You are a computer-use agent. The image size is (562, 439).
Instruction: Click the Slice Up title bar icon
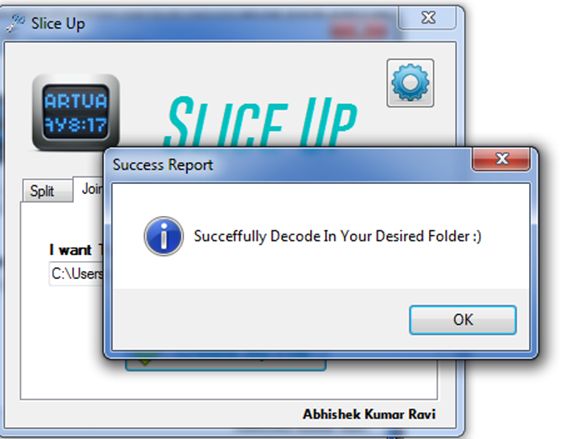pos(15,24)
